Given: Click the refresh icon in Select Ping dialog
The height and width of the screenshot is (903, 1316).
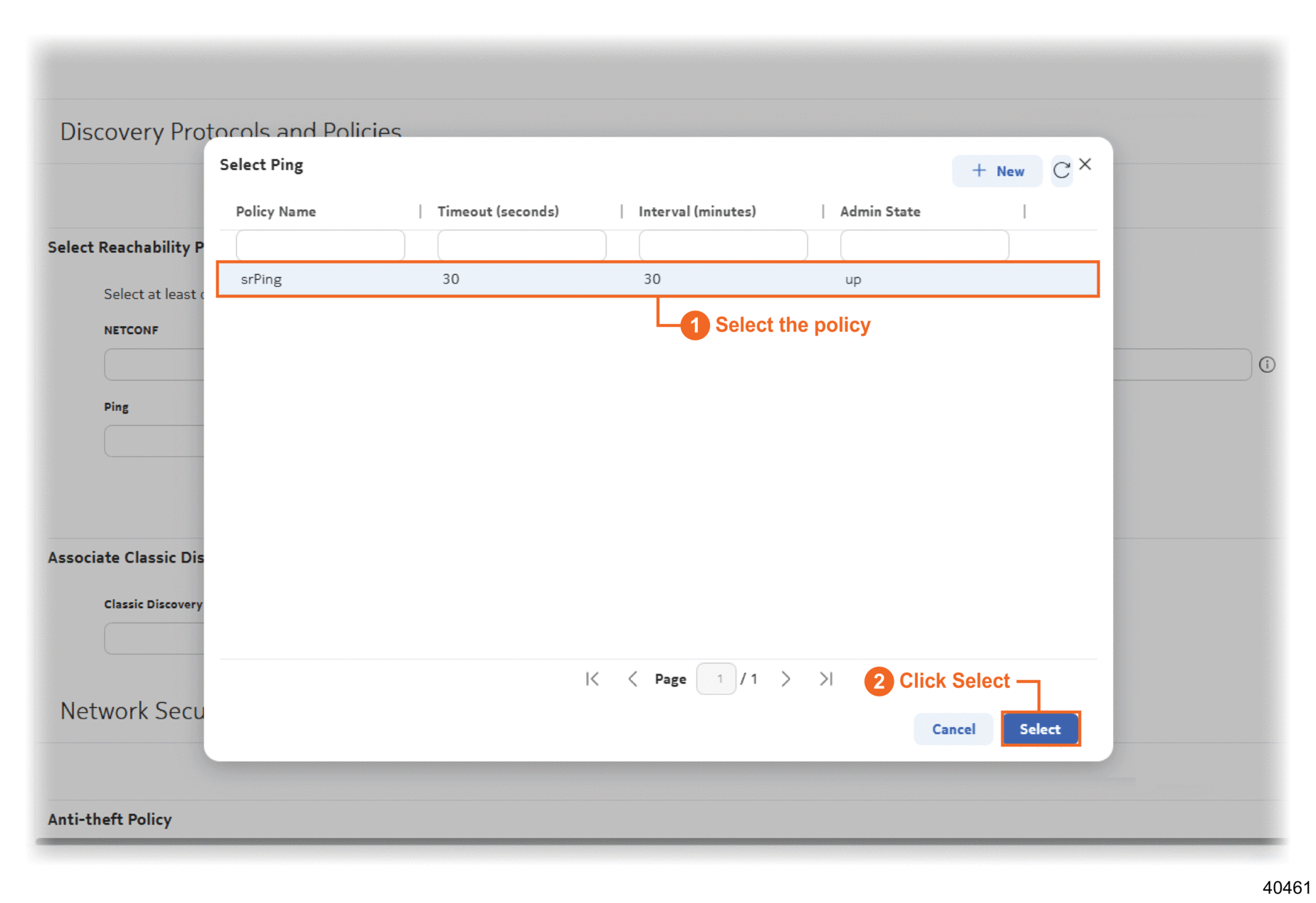Looking at the screenshot, I should pyautogui.click(x=1061, y=170).
